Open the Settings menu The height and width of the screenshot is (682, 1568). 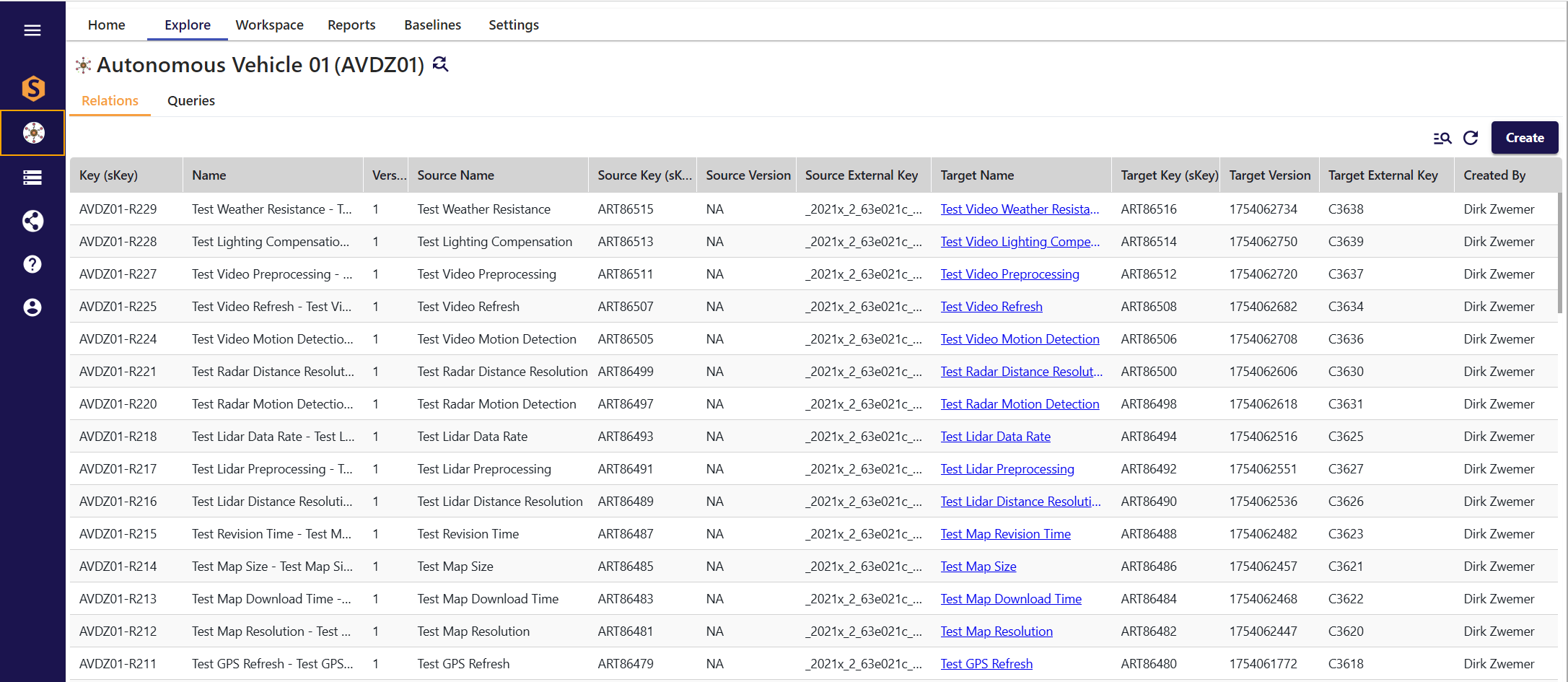pyautogui.click(x=514, y=25)
